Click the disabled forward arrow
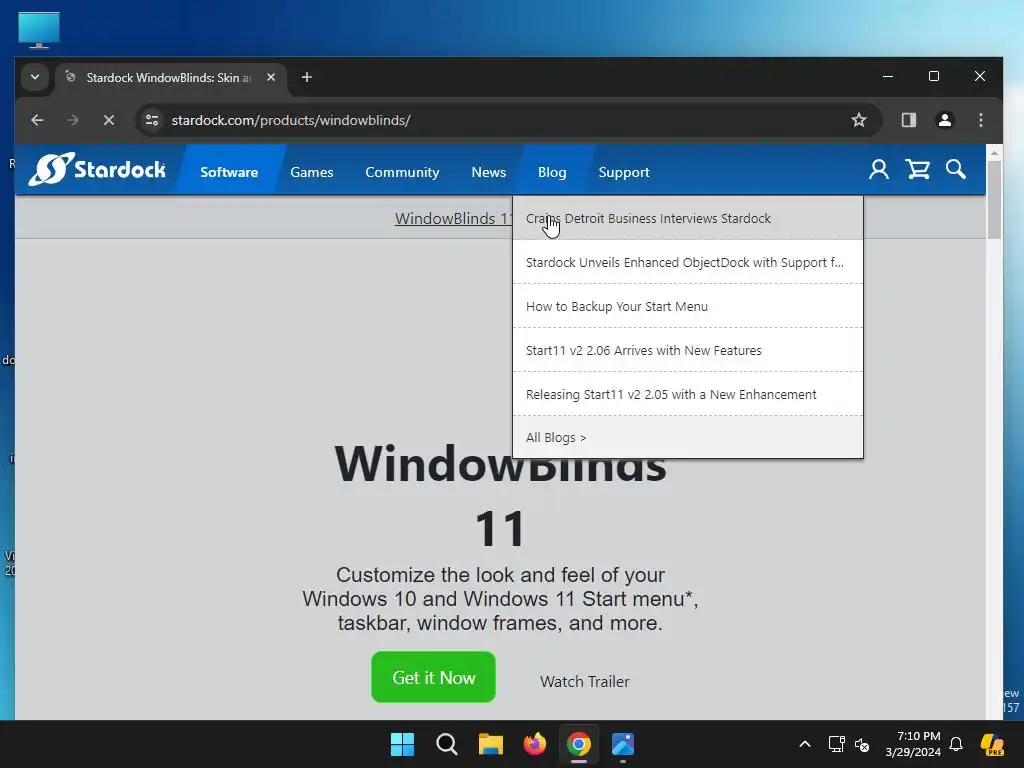This screenshot has height=768, width=1024. pyautogui.click(x=73, y=120)
